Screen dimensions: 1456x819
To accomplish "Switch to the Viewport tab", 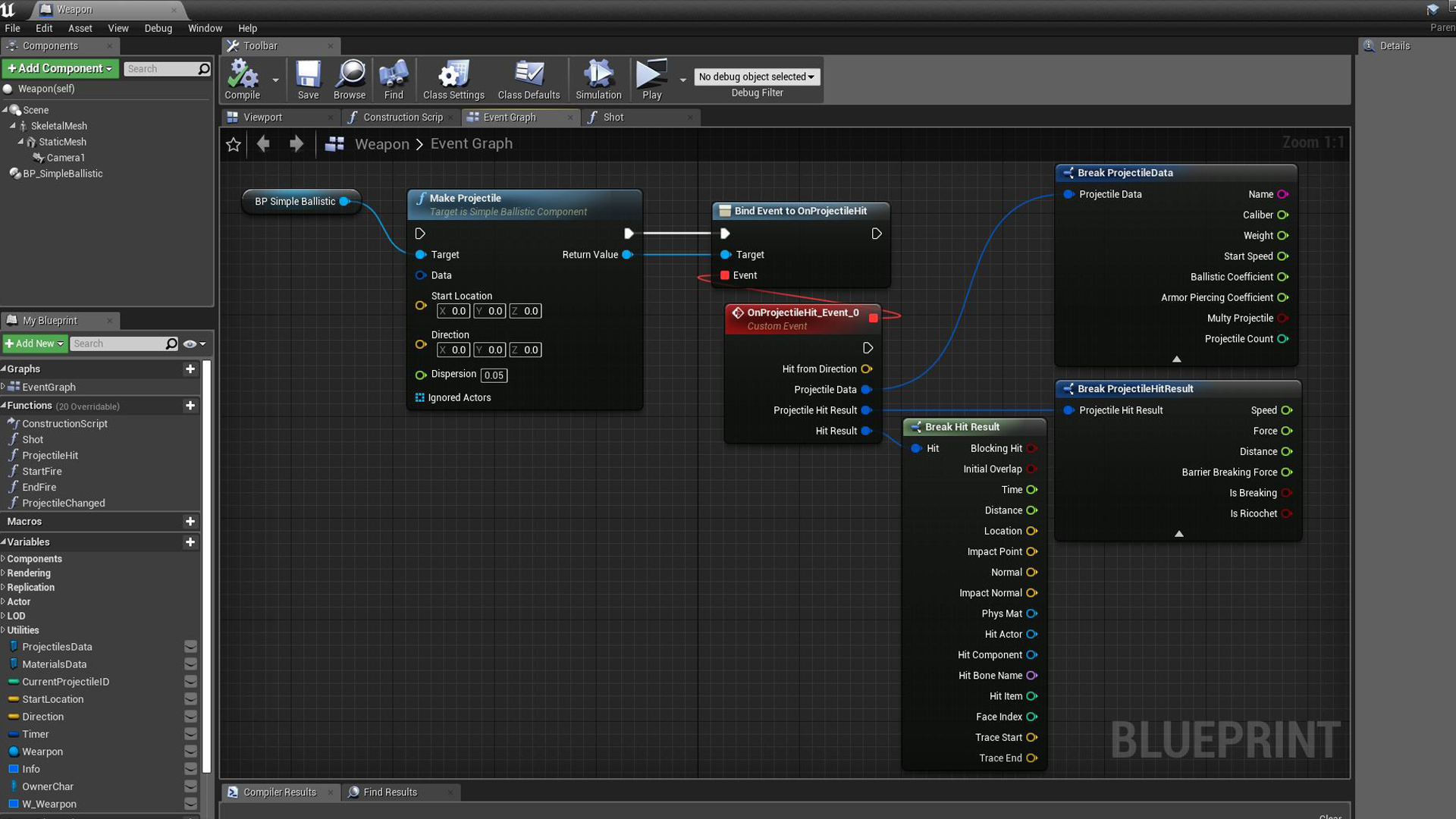I will pyautogui.click(x=263, y=117).
